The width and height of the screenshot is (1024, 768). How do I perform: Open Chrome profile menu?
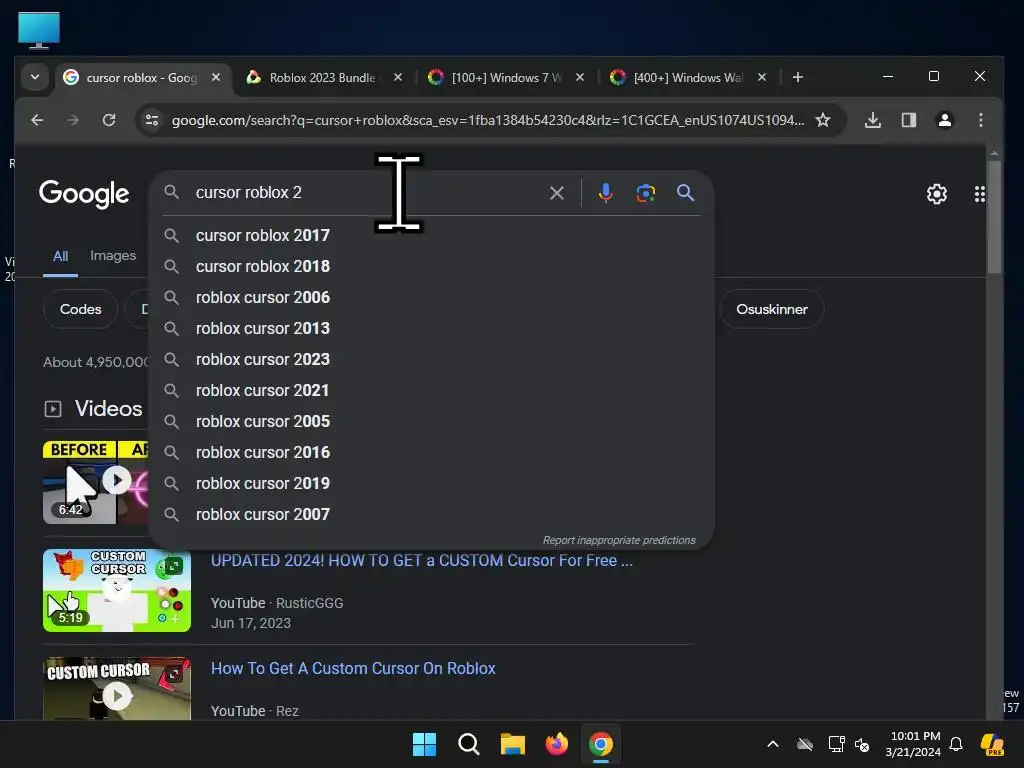click(x=945, y=120)
